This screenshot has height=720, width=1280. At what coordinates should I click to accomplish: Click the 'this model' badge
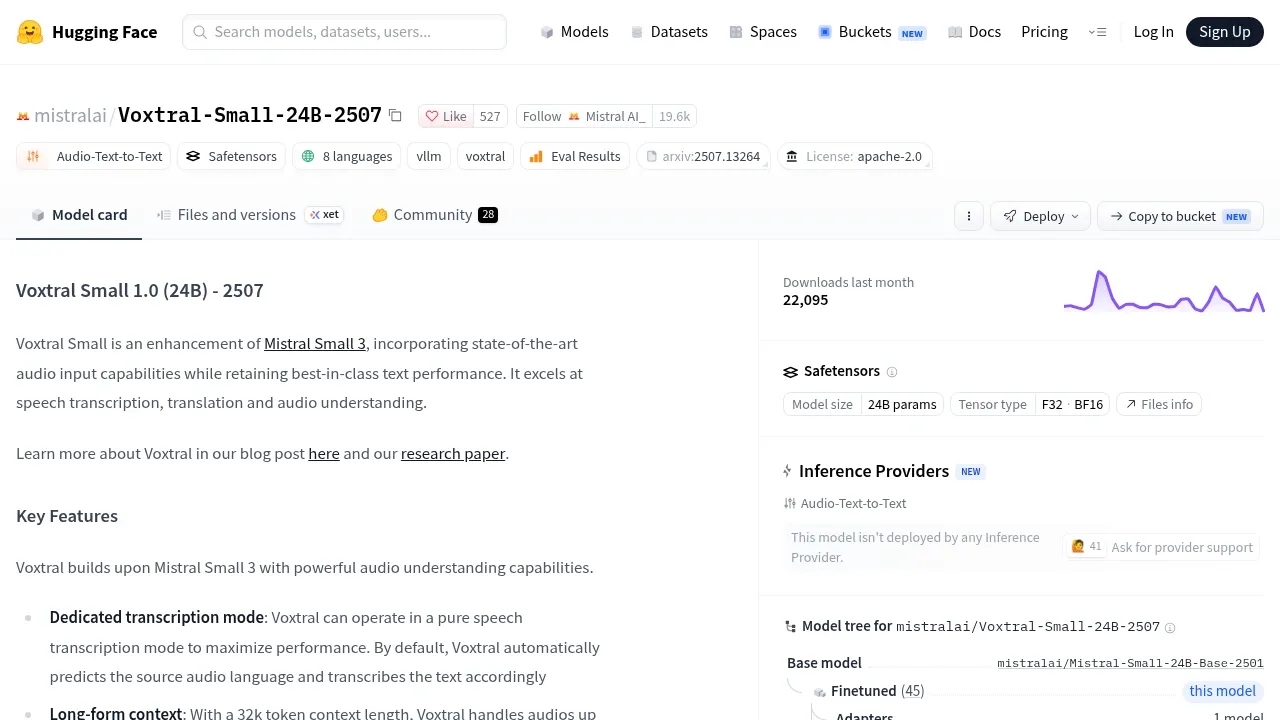[x=1222, y=691]
